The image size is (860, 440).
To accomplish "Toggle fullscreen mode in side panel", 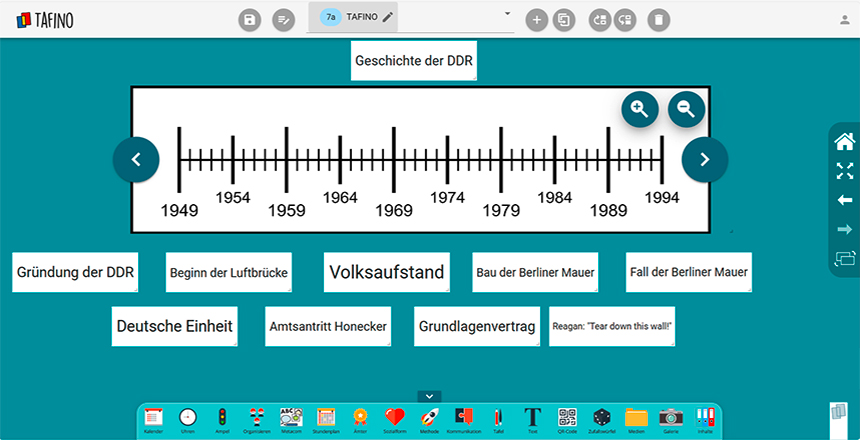I will click(844, 171).
